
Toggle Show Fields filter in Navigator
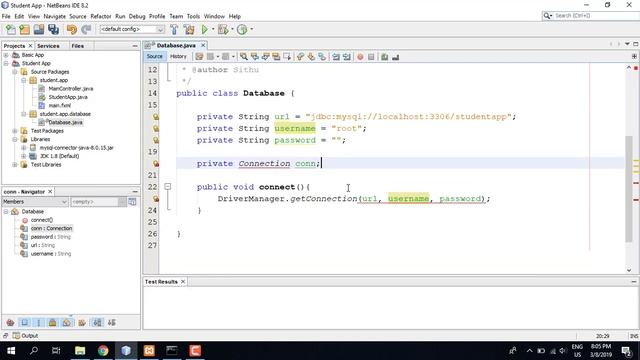(25, 322)
